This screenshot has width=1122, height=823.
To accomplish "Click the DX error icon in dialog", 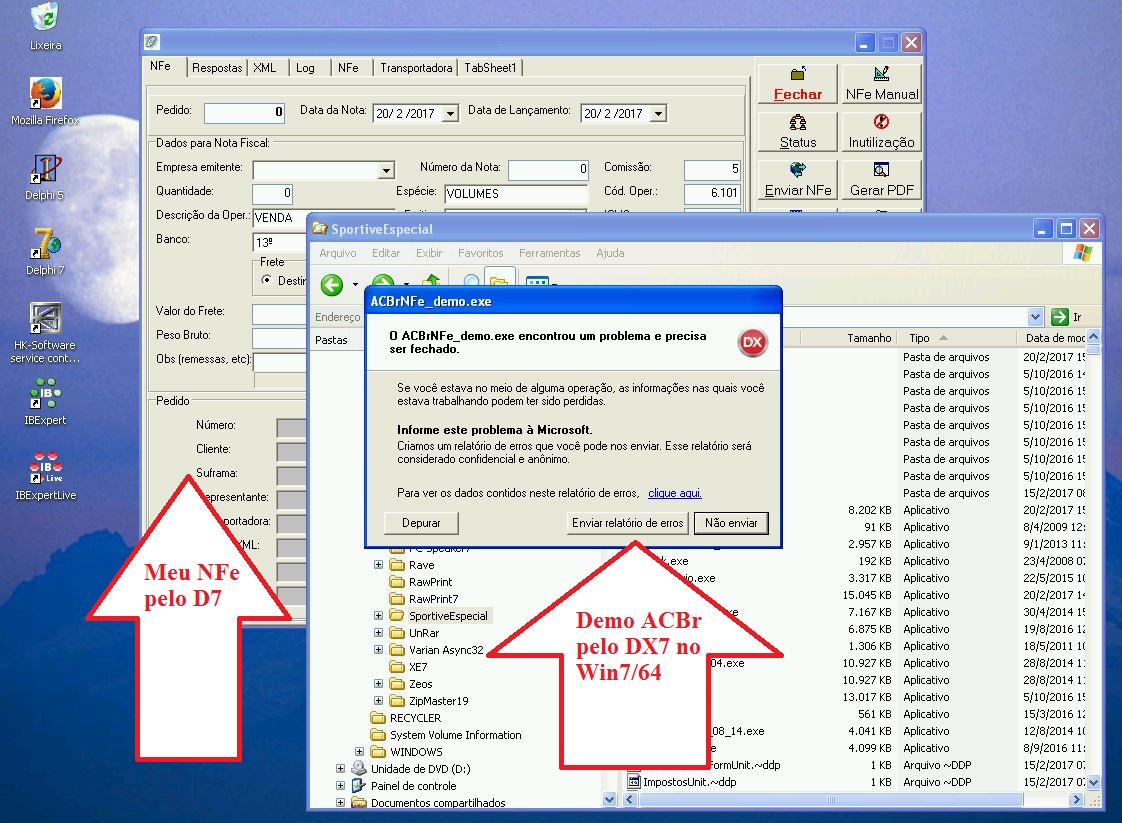I will click(752, 342).
